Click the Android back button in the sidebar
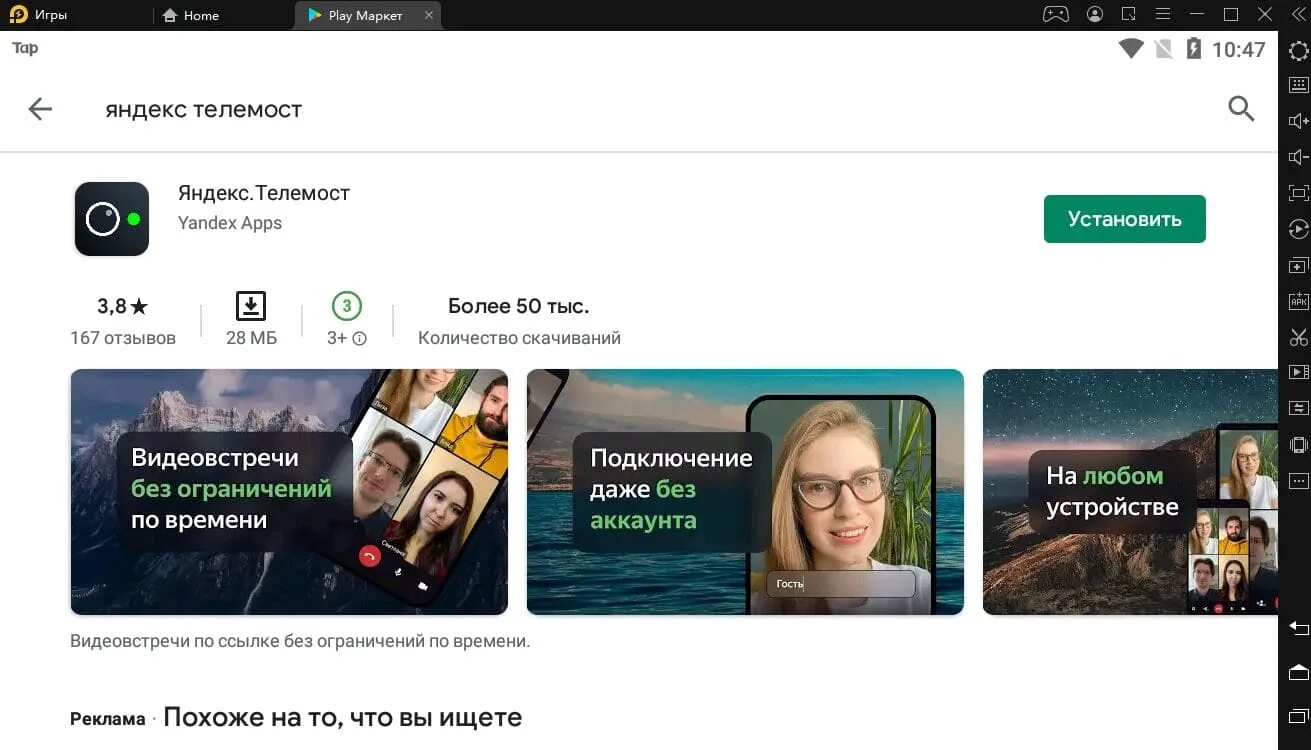 pos(1298,628)
